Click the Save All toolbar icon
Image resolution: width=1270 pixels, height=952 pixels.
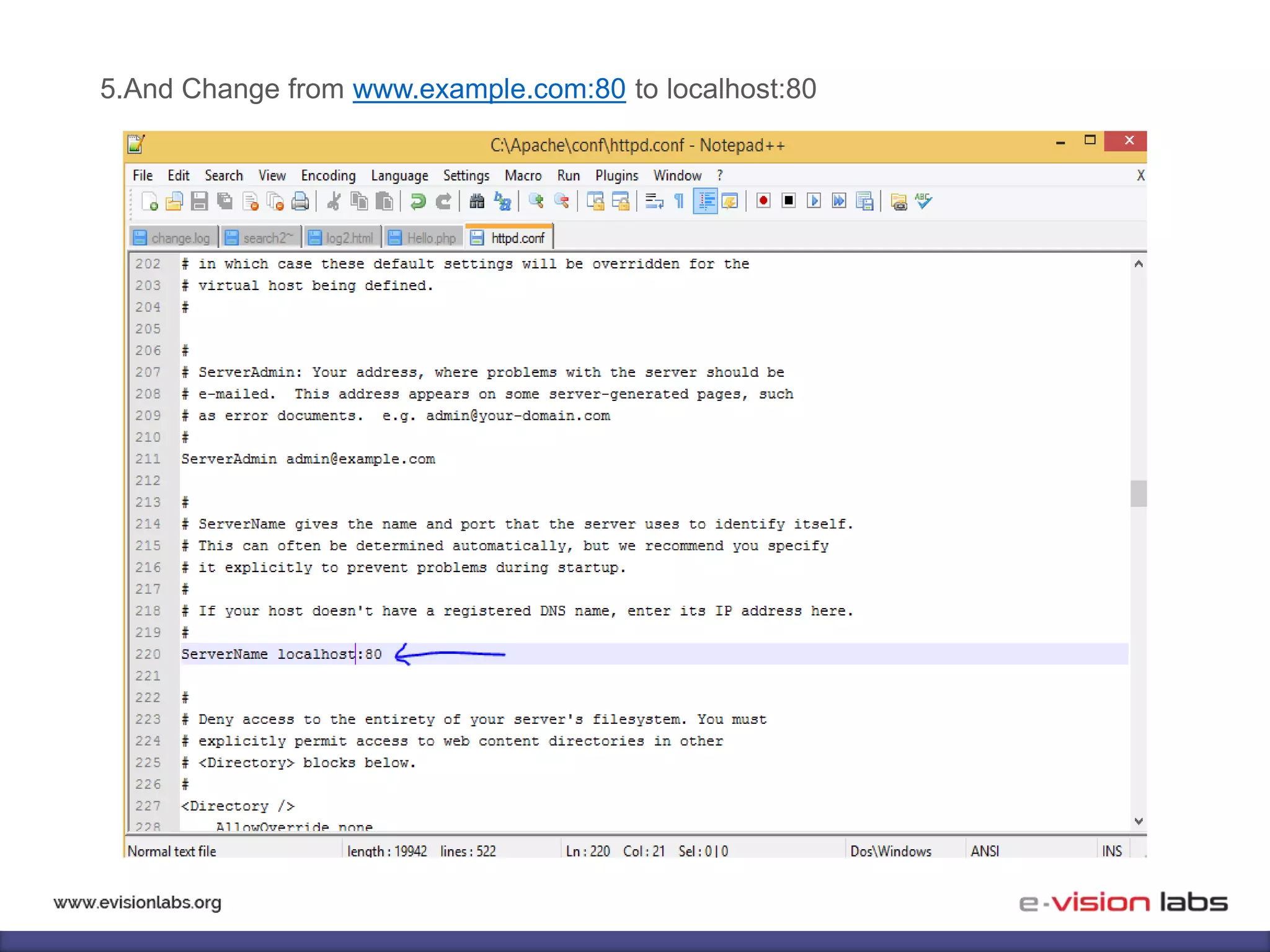[224, 201]
